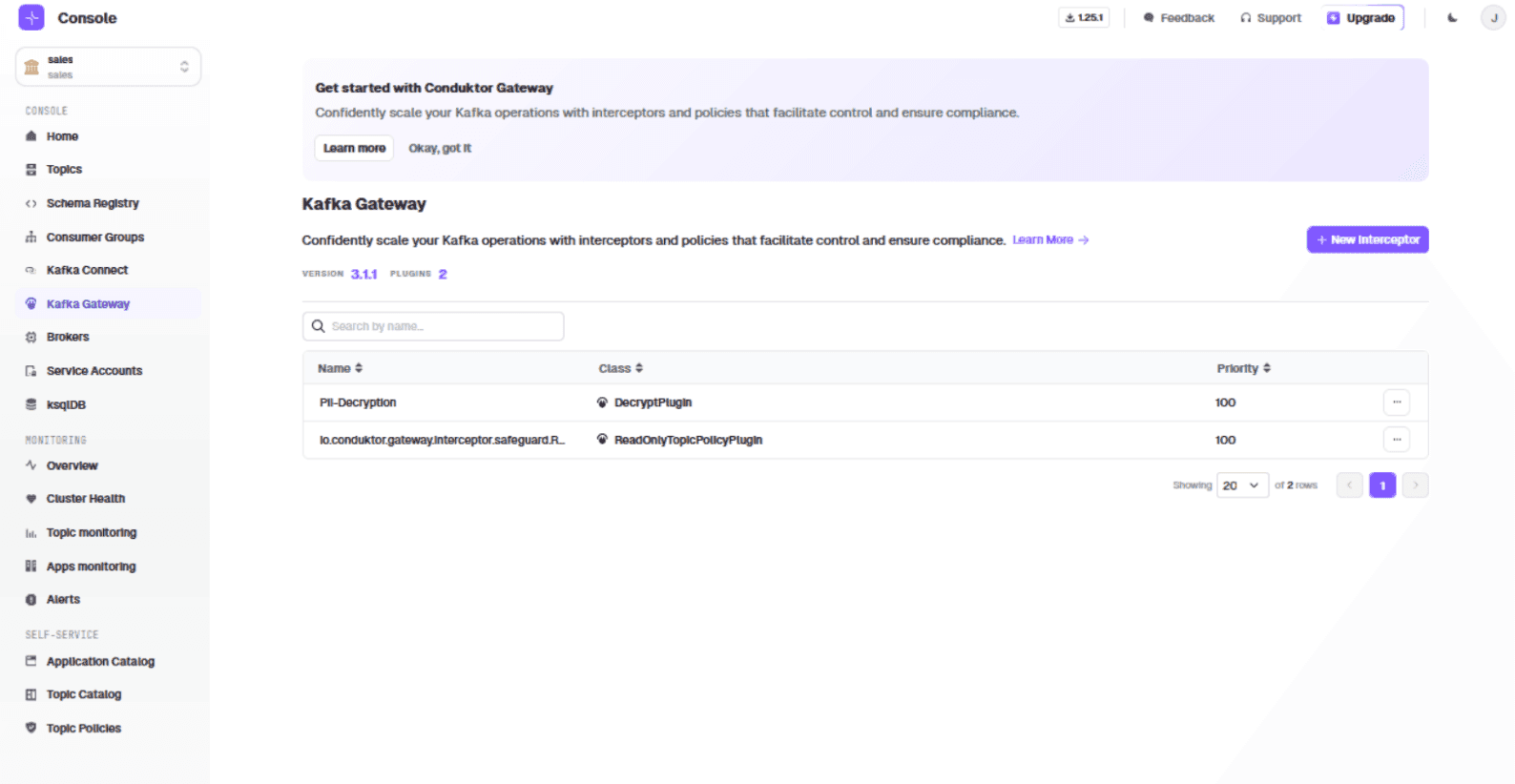Click the Support headset link

pos(1271,18)
